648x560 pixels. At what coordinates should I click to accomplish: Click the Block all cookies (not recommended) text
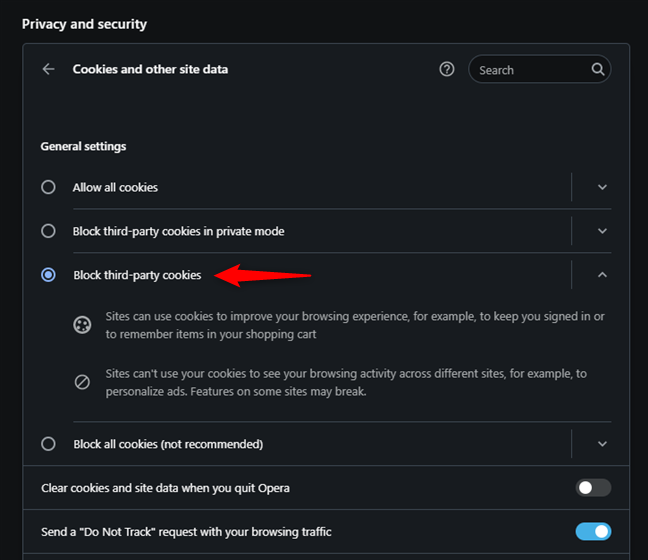point(168,444)
